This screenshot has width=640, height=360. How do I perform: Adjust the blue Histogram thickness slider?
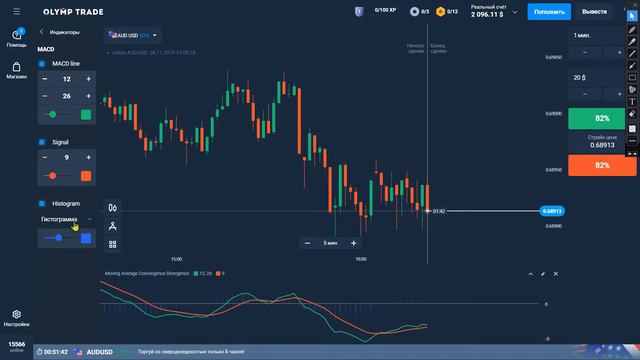coord(60,238)
